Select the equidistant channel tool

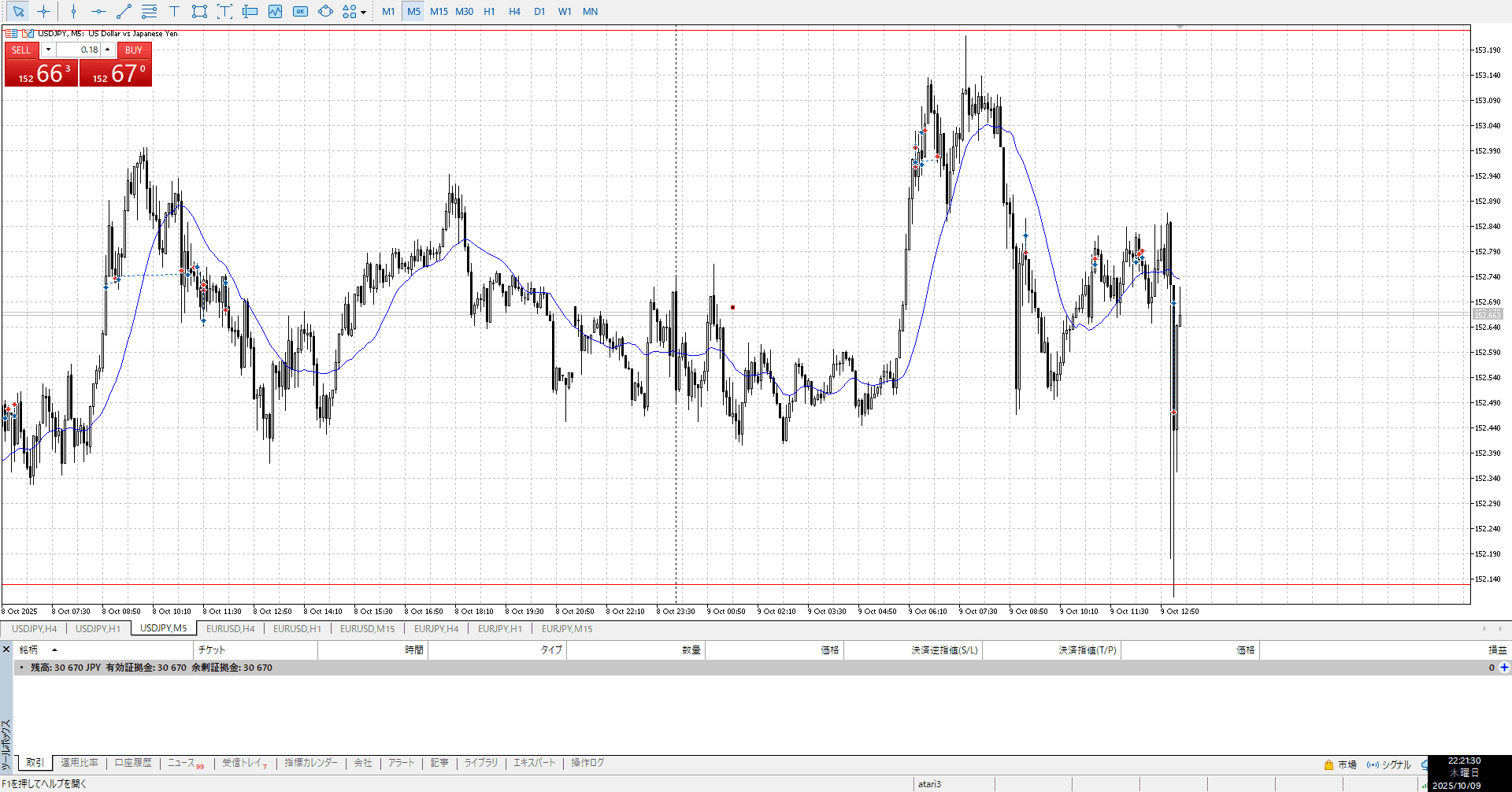click(149, 12)
